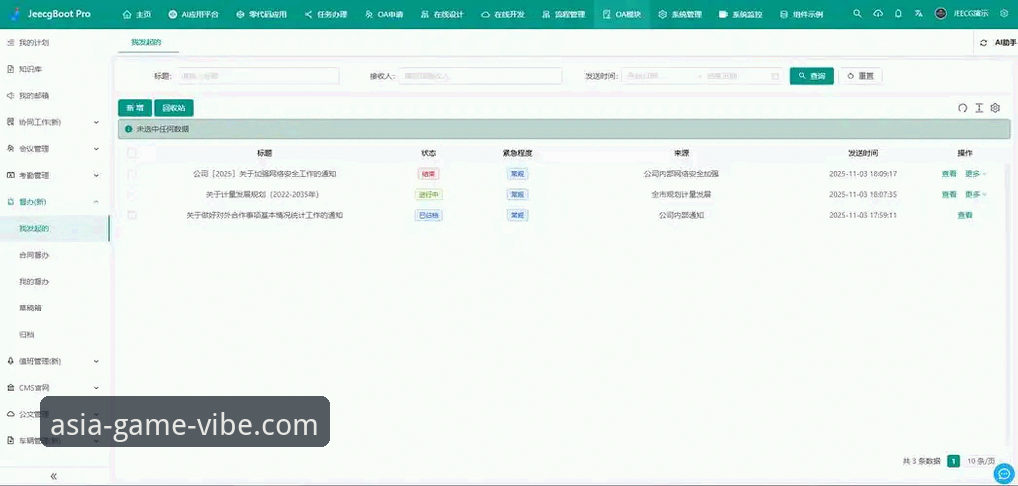Go to AI应用平台 in top navigation
The height and width of the screenshot is (486, 1018).
point(193,14)
